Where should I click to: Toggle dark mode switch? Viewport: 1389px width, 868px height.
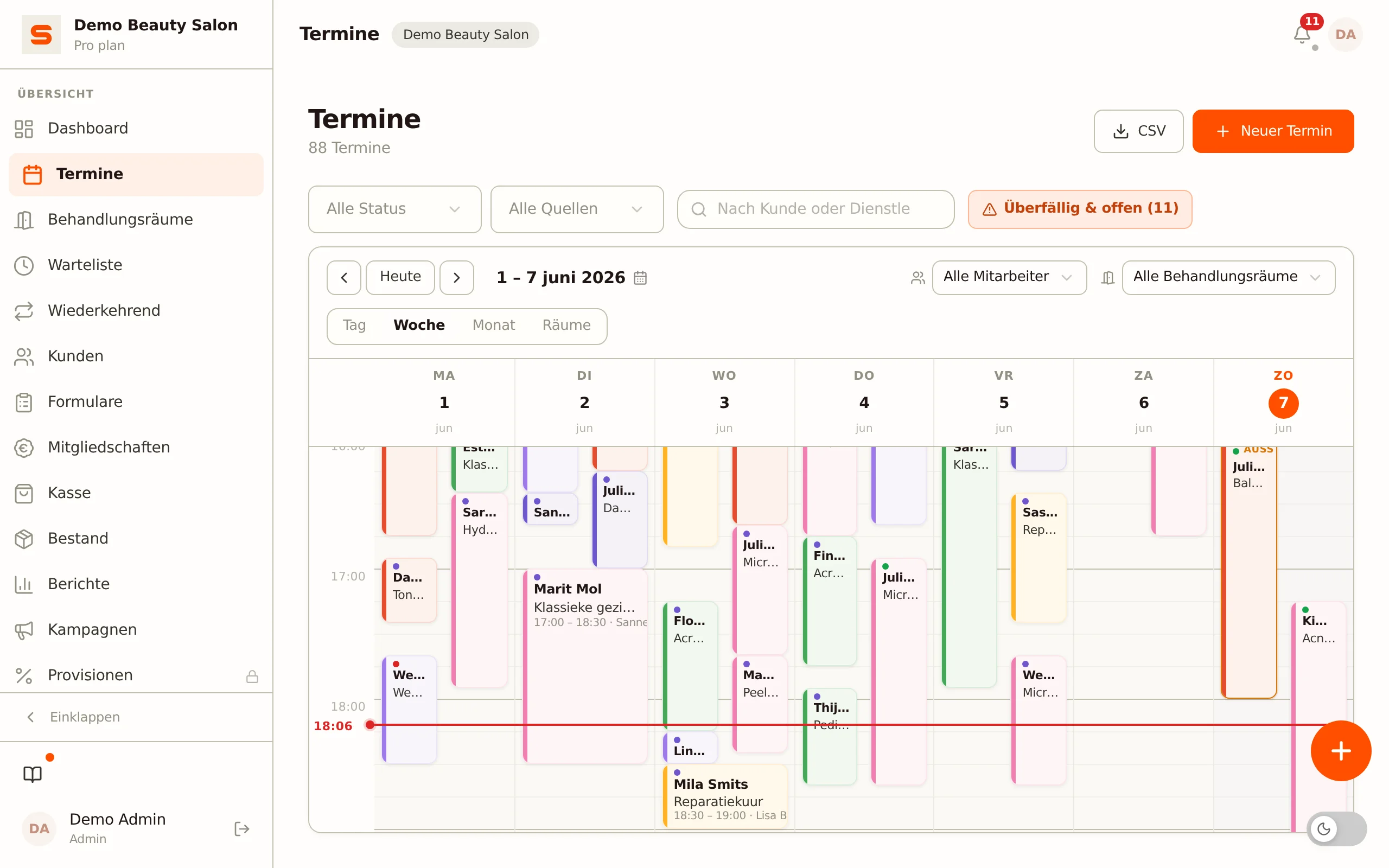[1337, 828]
